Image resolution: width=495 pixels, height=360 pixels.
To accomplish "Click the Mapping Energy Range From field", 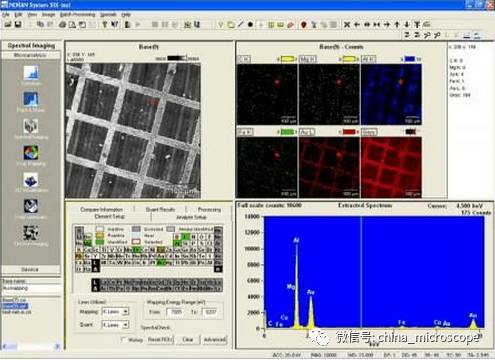I will [176, 312].
